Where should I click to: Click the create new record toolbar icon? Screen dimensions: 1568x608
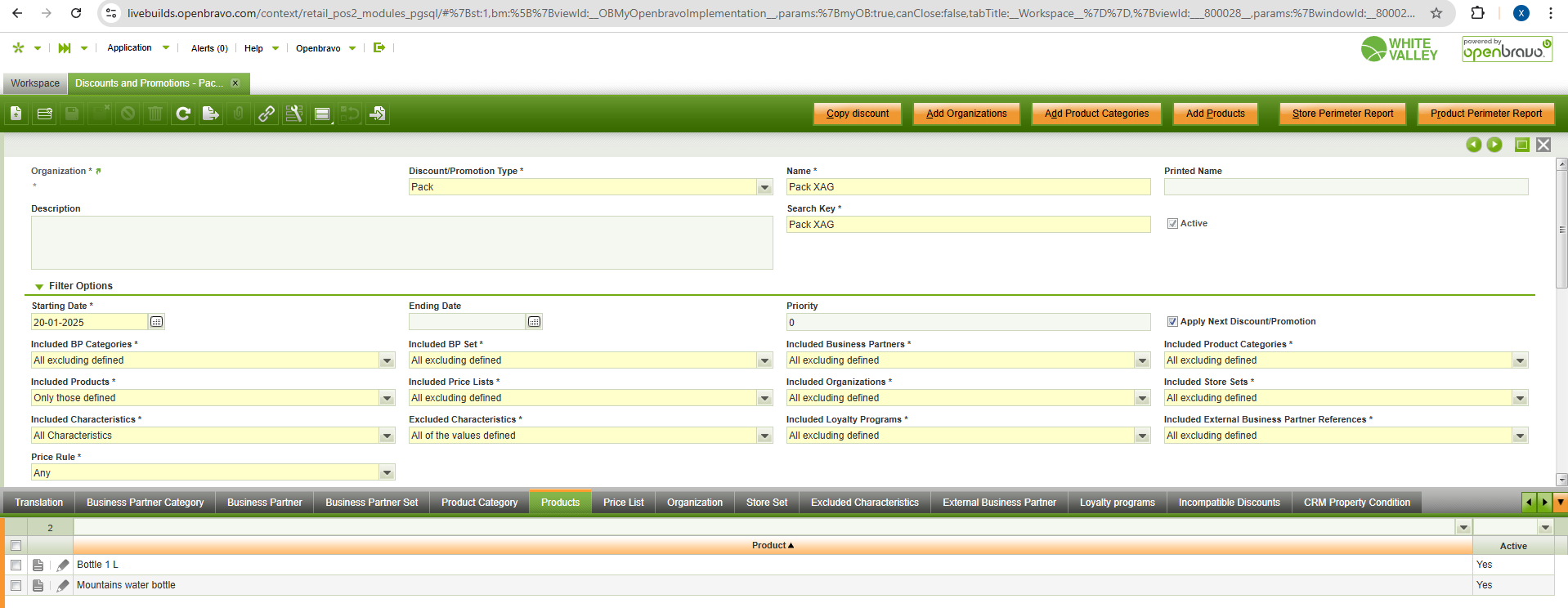coord(16,114)
